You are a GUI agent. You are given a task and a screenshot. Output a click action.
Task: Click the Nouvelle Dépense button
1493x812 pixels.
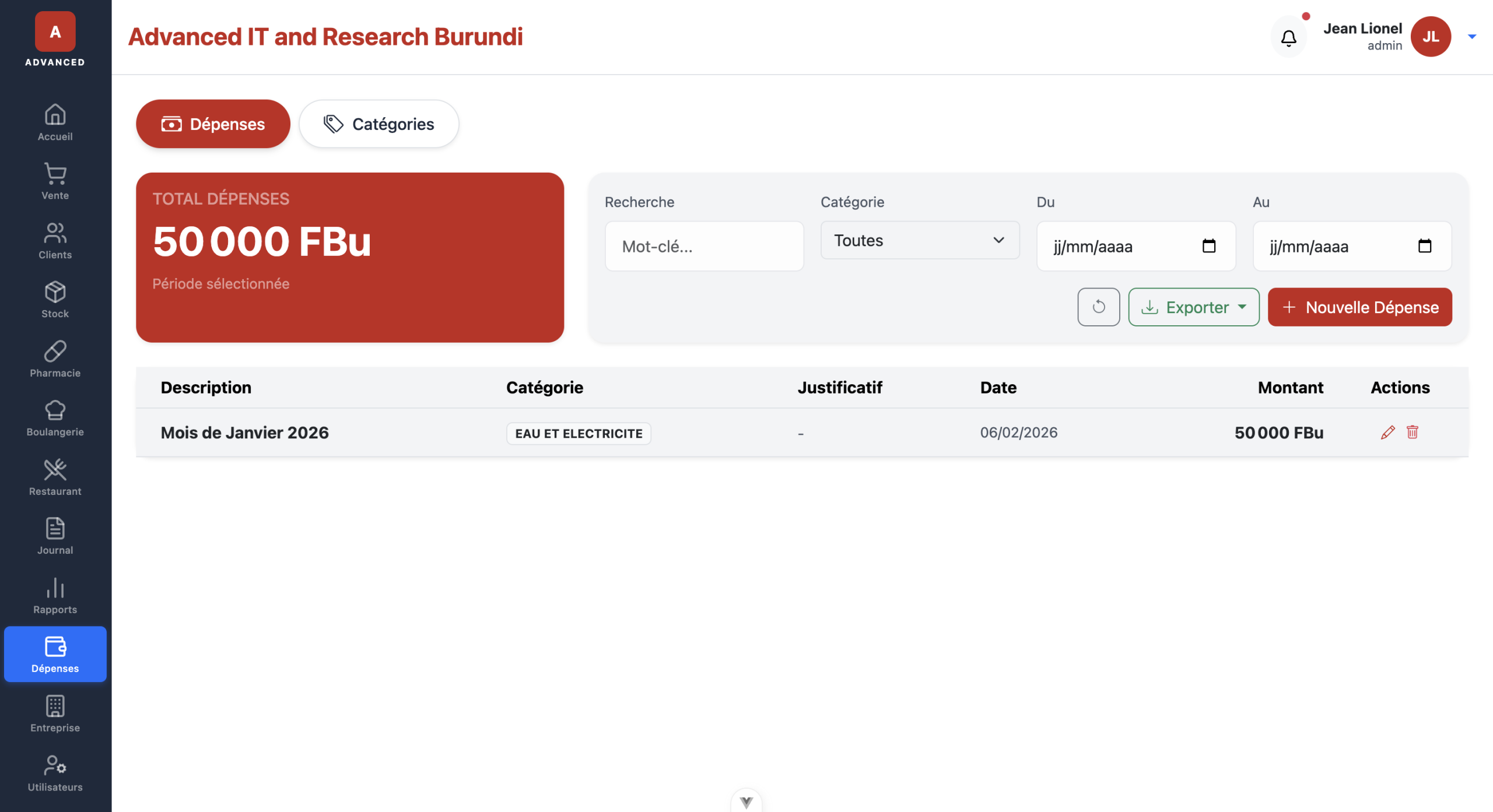coord(1359,307)
